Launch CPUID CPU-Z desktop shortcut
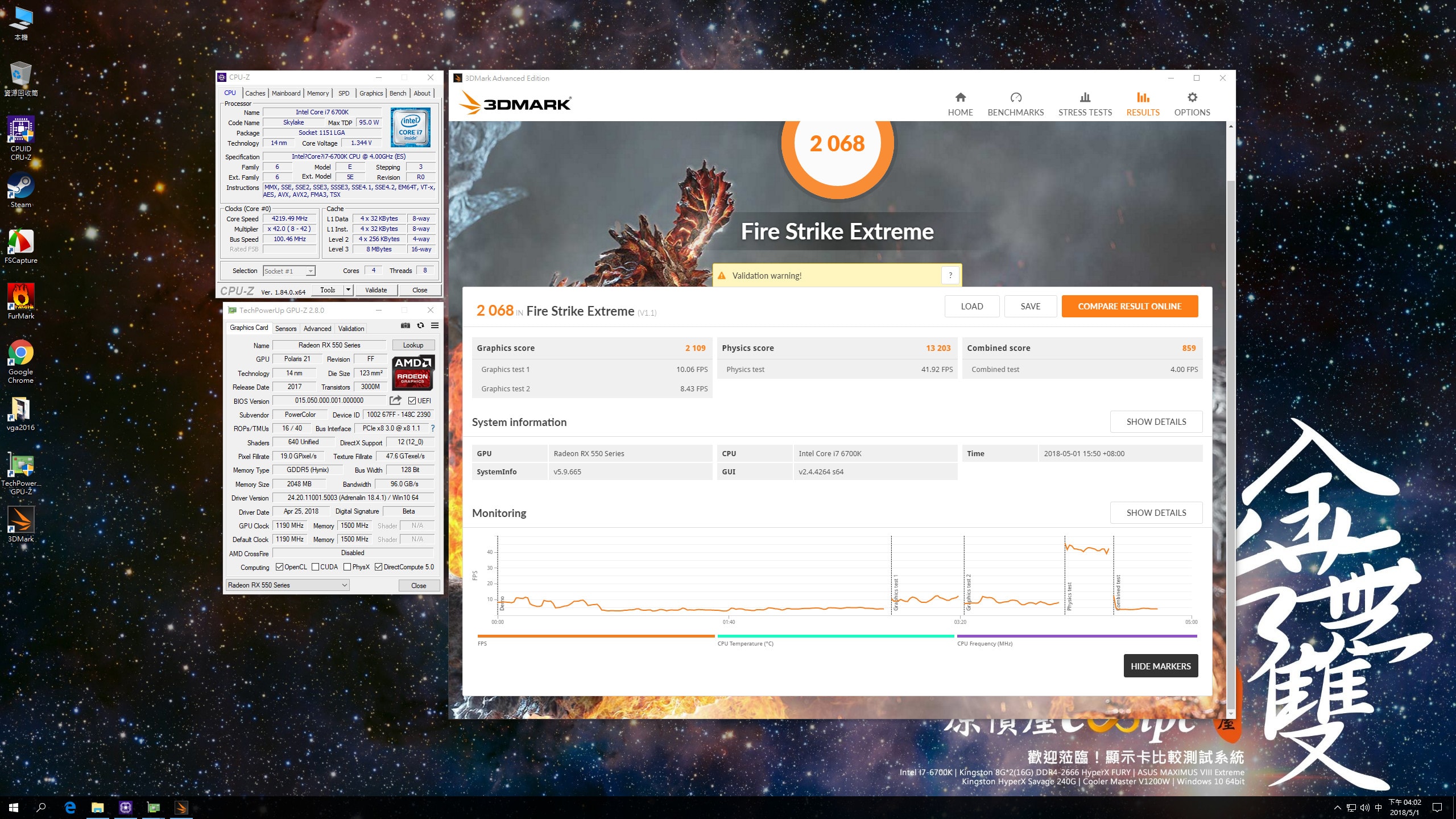The image size is (1456, 819). tap(21, 138)
